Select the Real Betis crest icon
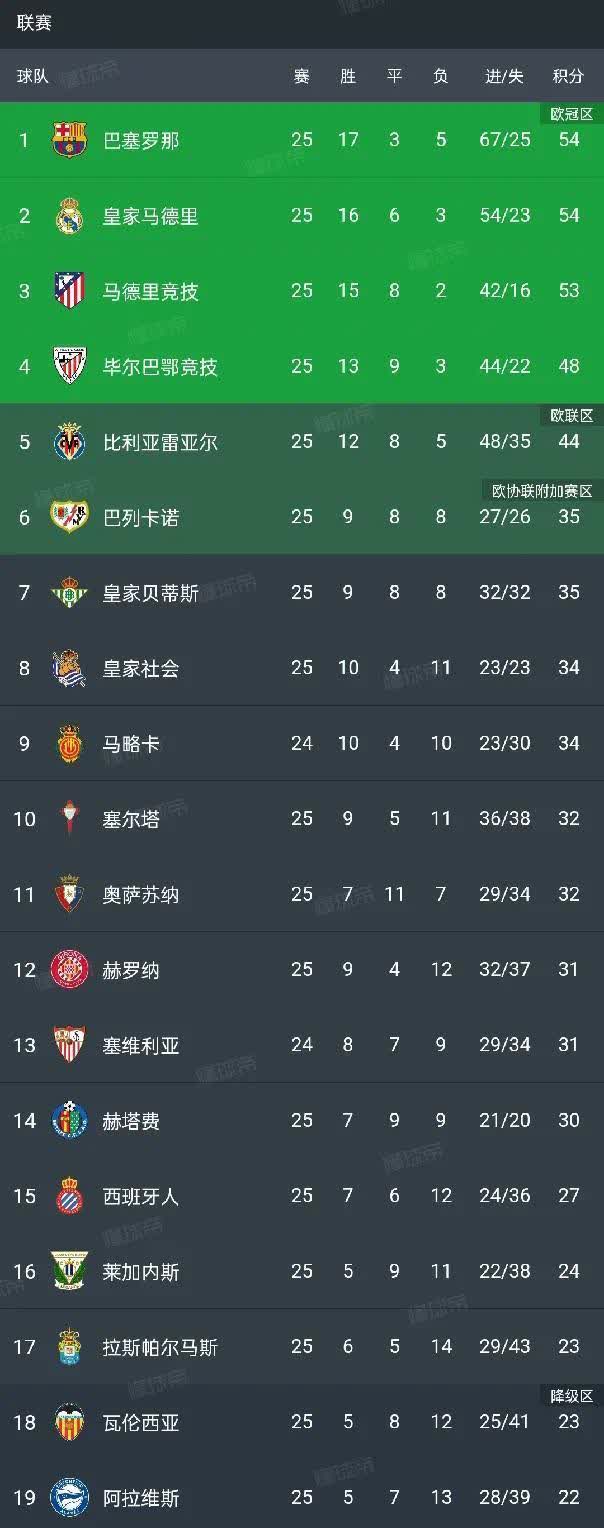Image resolution: width=604 pixels, height=1528 pixels. tap(70, 593)
